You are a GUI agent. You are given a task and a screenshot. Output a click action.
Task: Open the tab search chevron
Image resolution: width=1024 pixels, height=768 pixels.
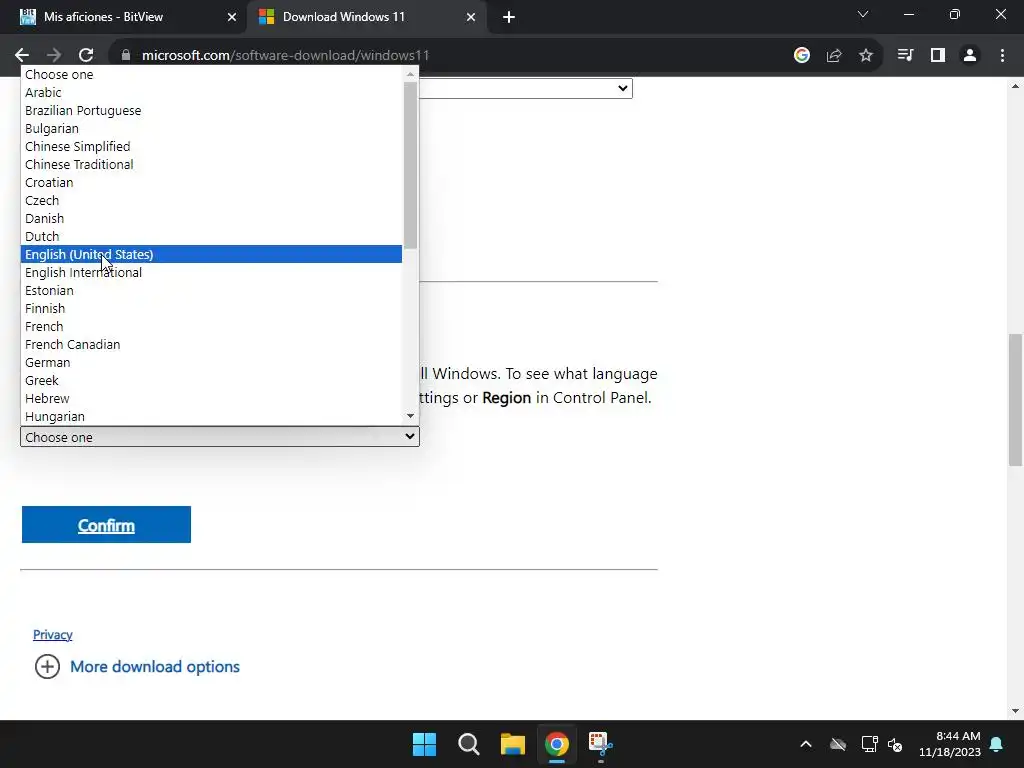point(863,14)
